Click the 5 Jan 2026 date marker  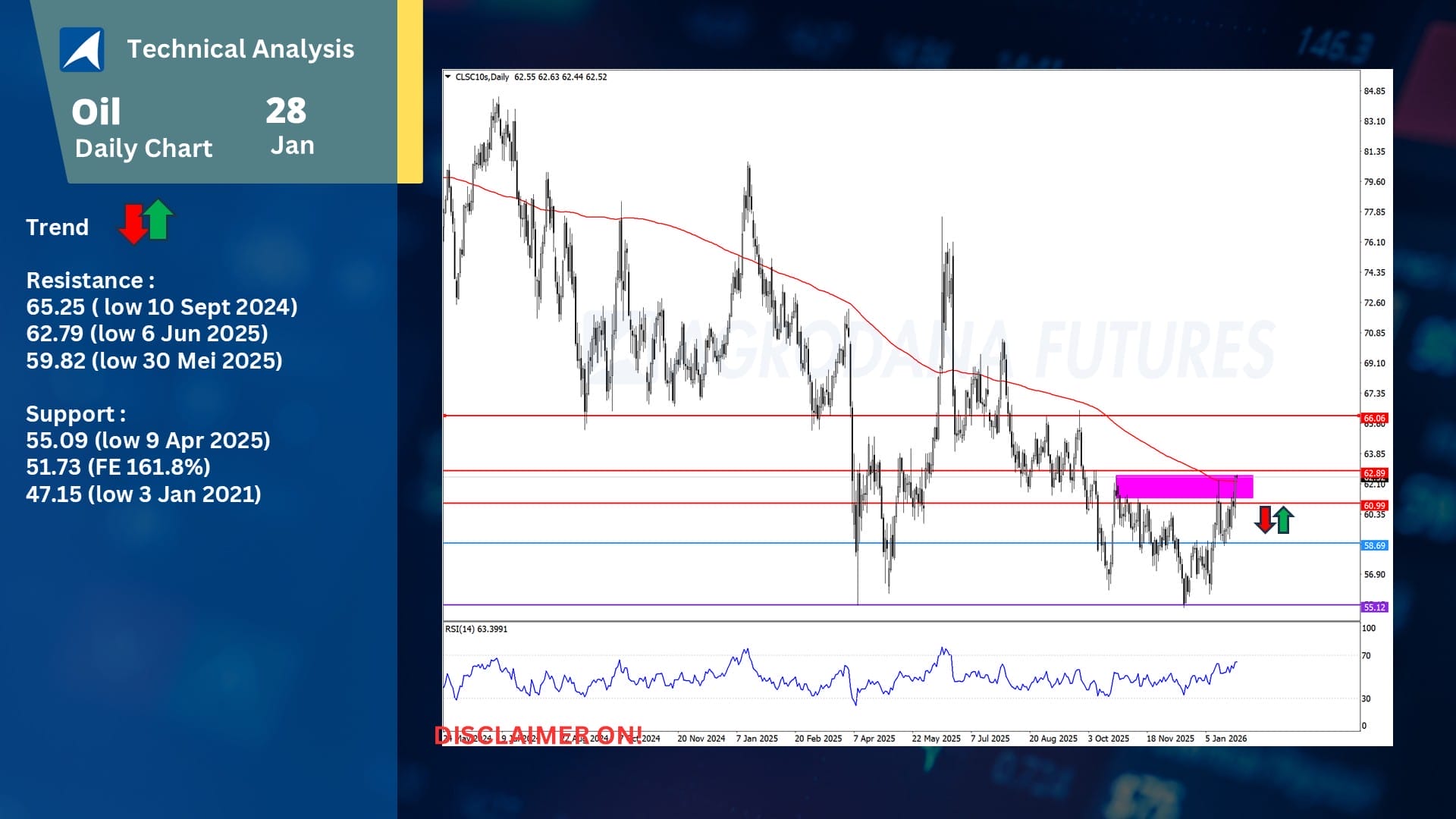(1225, 738)
